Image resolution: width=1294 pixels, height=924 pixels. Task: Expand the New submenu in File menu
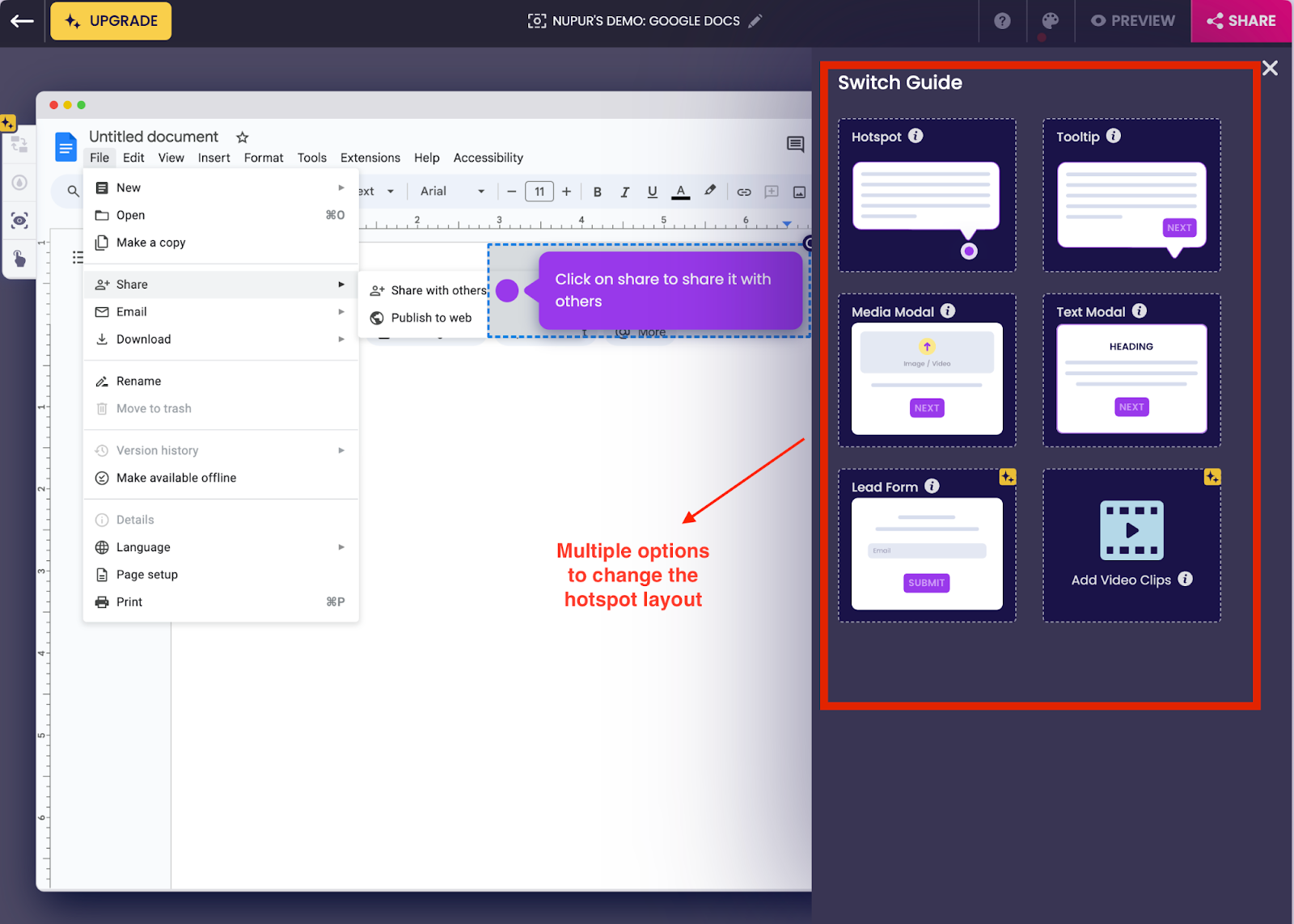coord(221,188)
